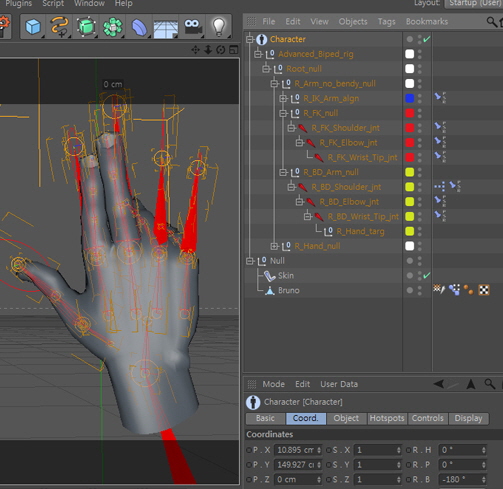The image size is (503, 489).
Task: Open the Bookmarks menu
Action: click(x=427, y=22)
